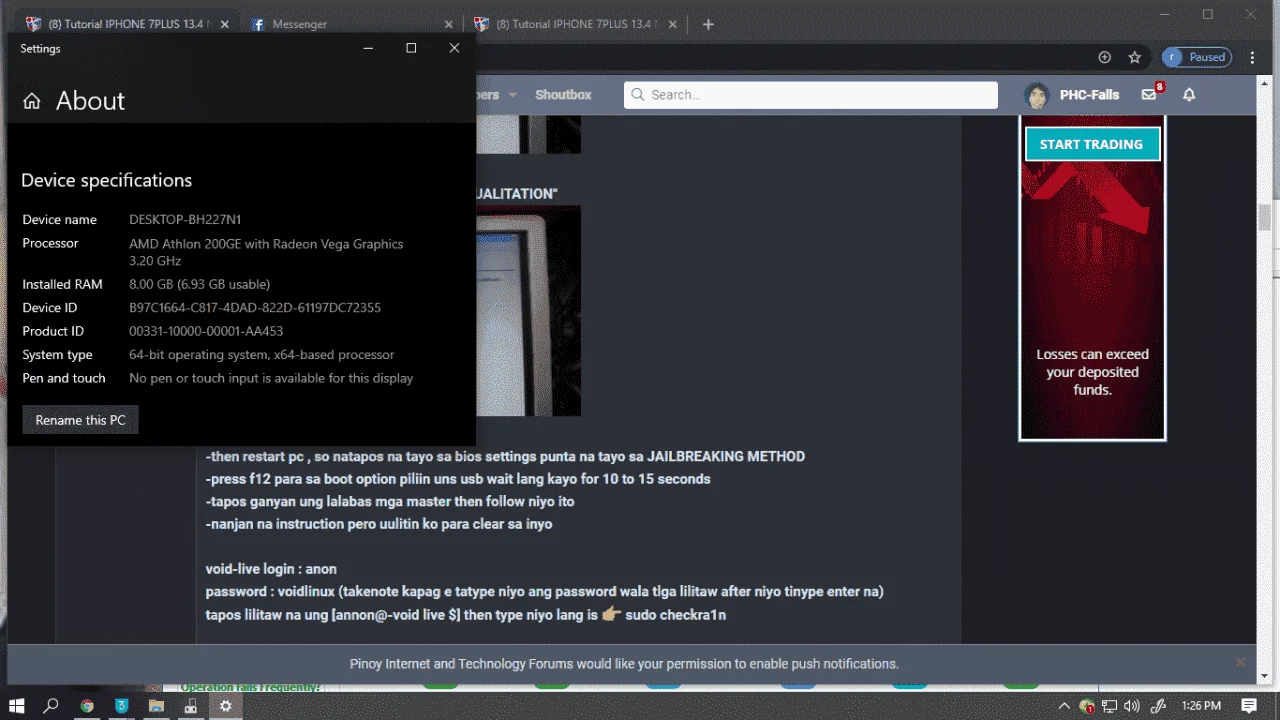Screen dimensions: 1280x720
Task: Go to Settings home via house icon
Action: (32, 101)
